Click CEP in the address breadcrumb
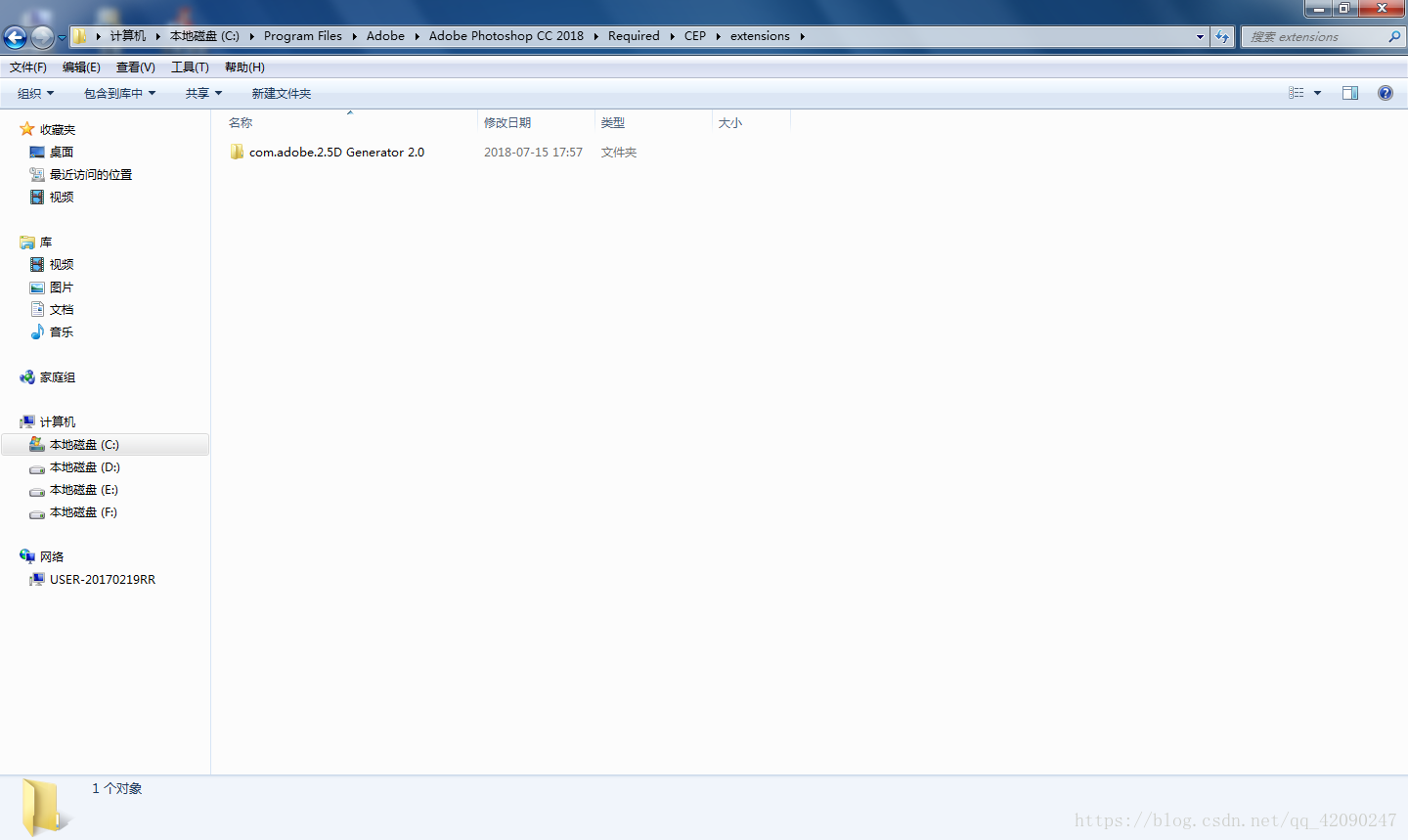 click(695, 36)
